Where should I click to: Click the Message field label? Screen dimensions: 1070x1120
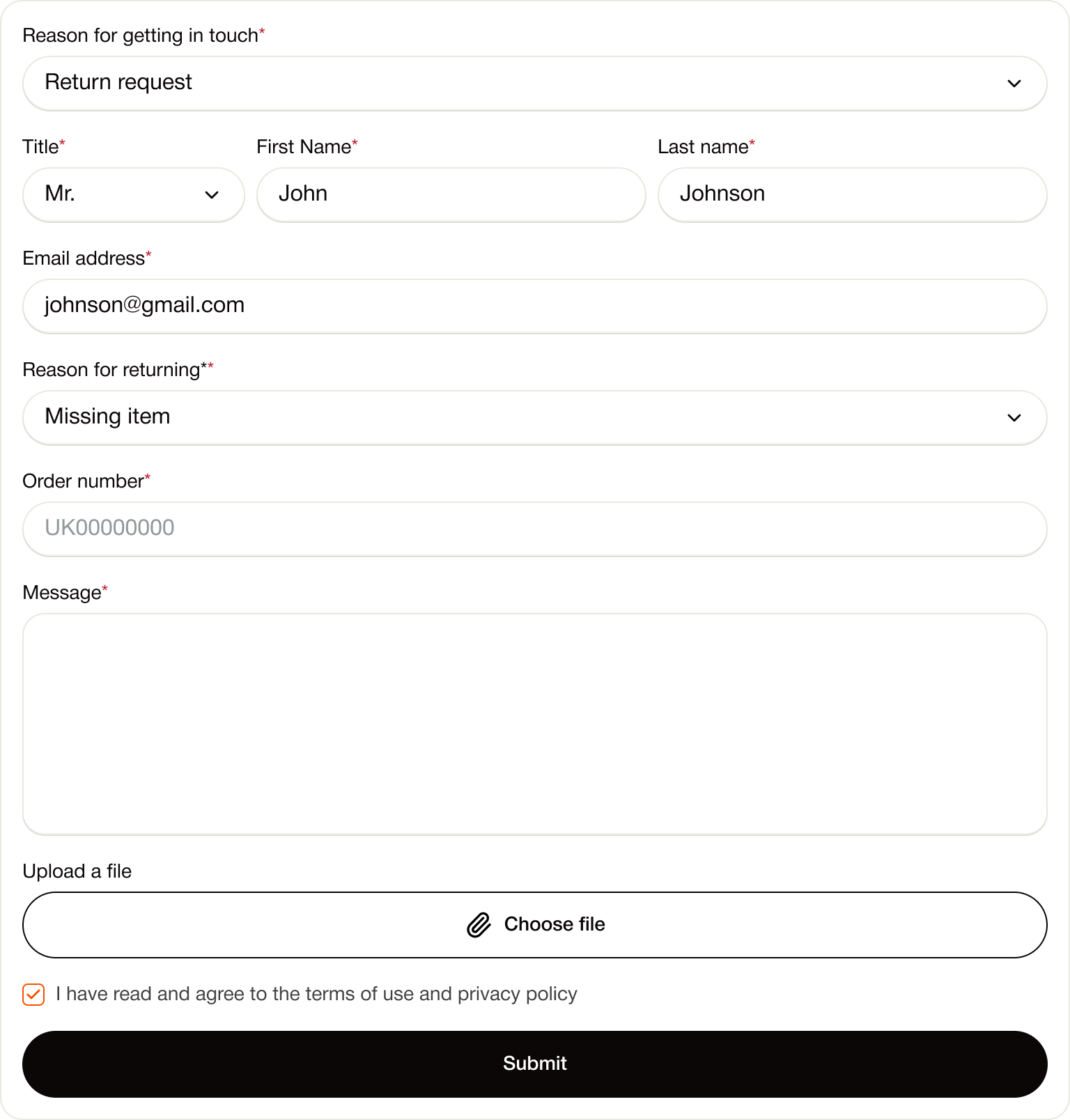tap(62, 593)
